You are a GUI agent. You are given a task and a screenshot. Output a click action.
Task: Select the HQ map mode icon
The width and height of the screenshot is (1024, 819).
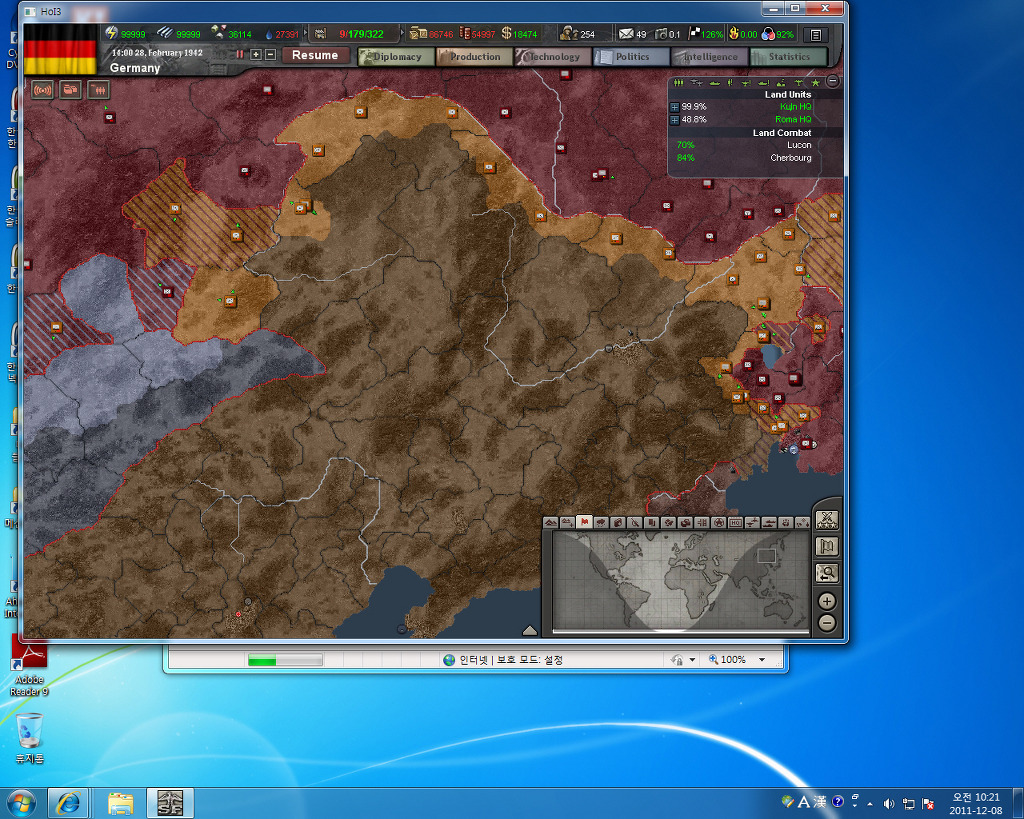click(x=738, y=523)
